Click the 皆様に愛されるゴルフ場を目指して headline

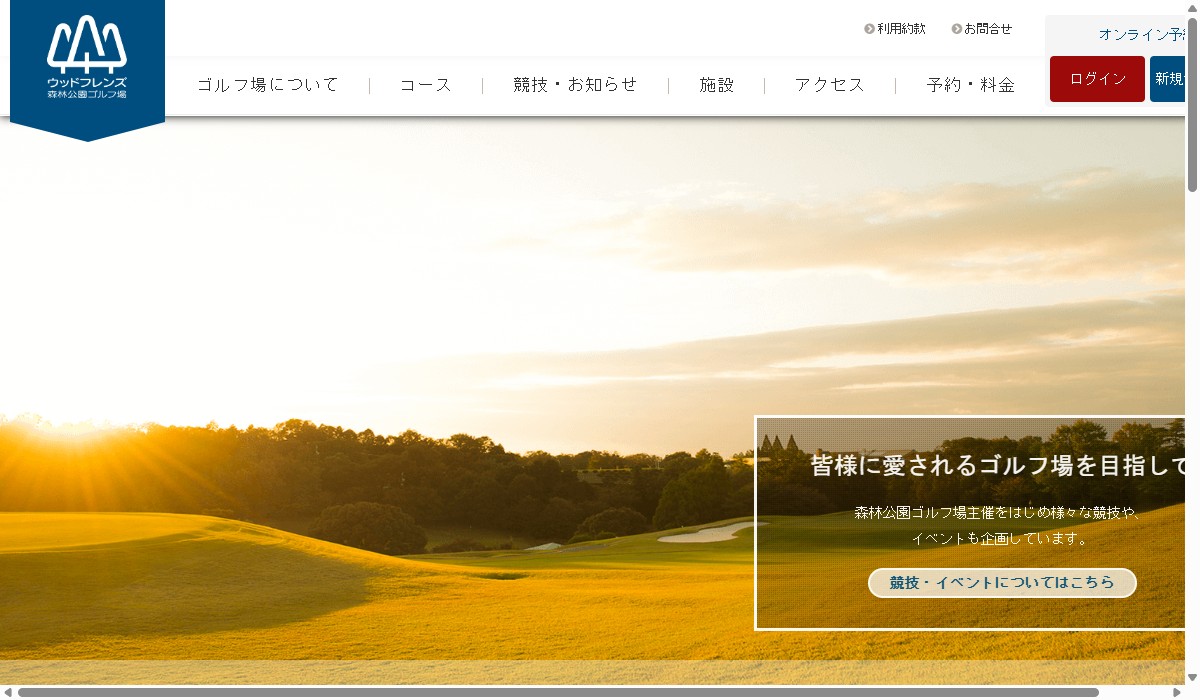pos(998,465)
